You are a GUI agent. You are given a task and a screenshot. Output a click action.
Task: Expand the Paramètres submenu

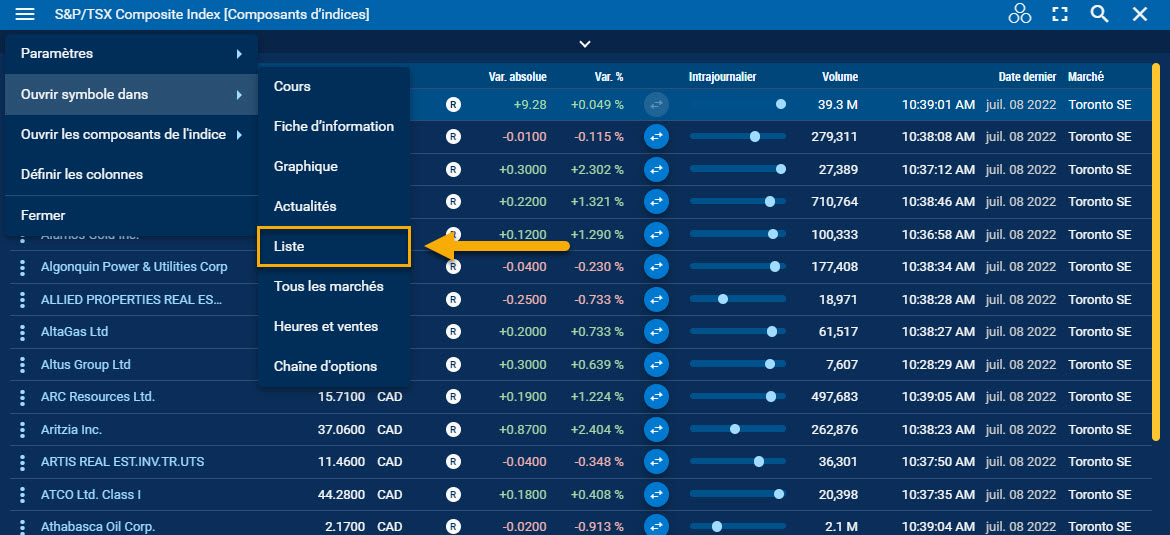tap(130, 53)
